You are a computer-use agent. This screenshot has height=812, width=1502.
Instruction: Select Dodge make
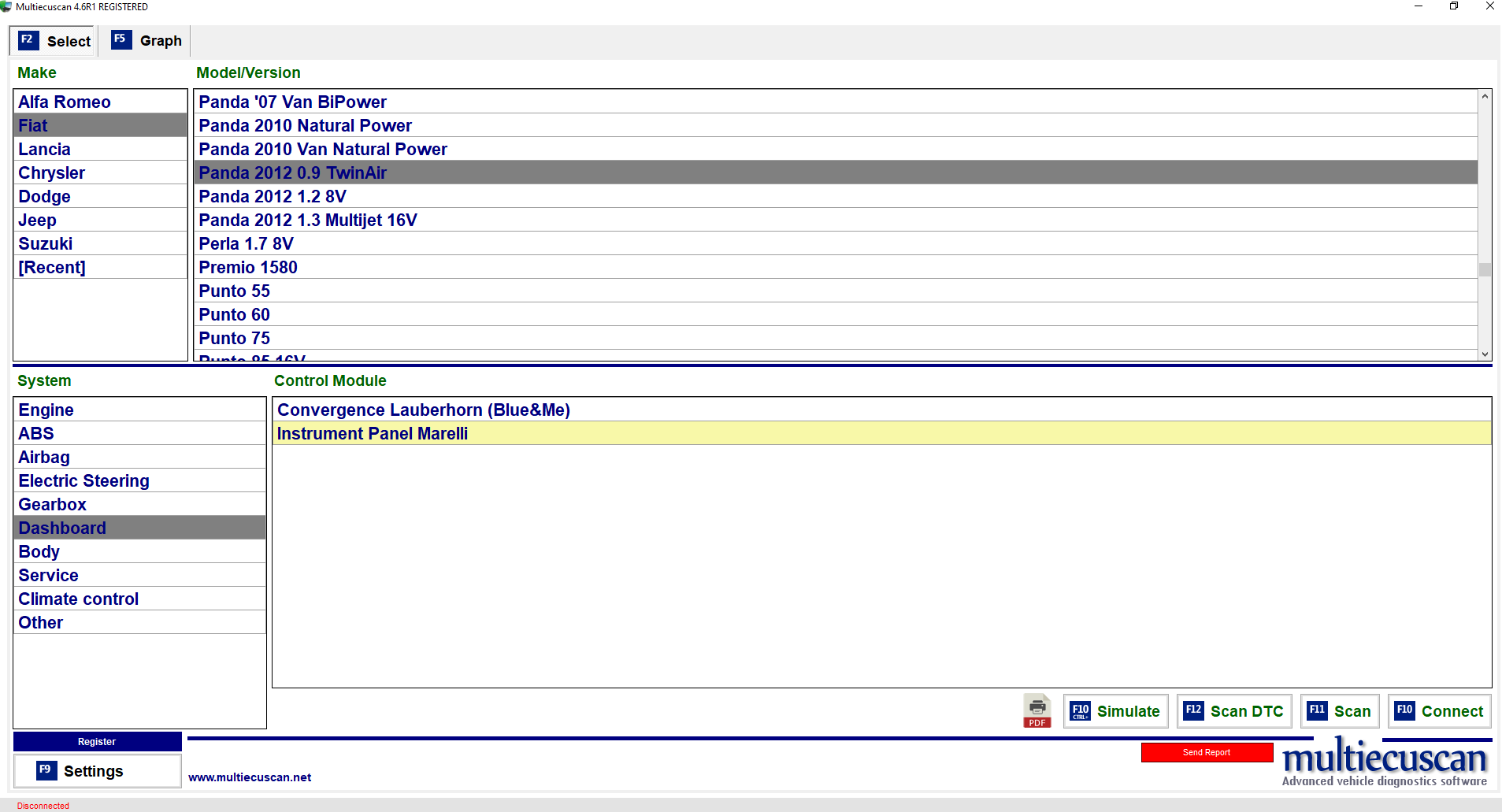[x=100, y=196]
